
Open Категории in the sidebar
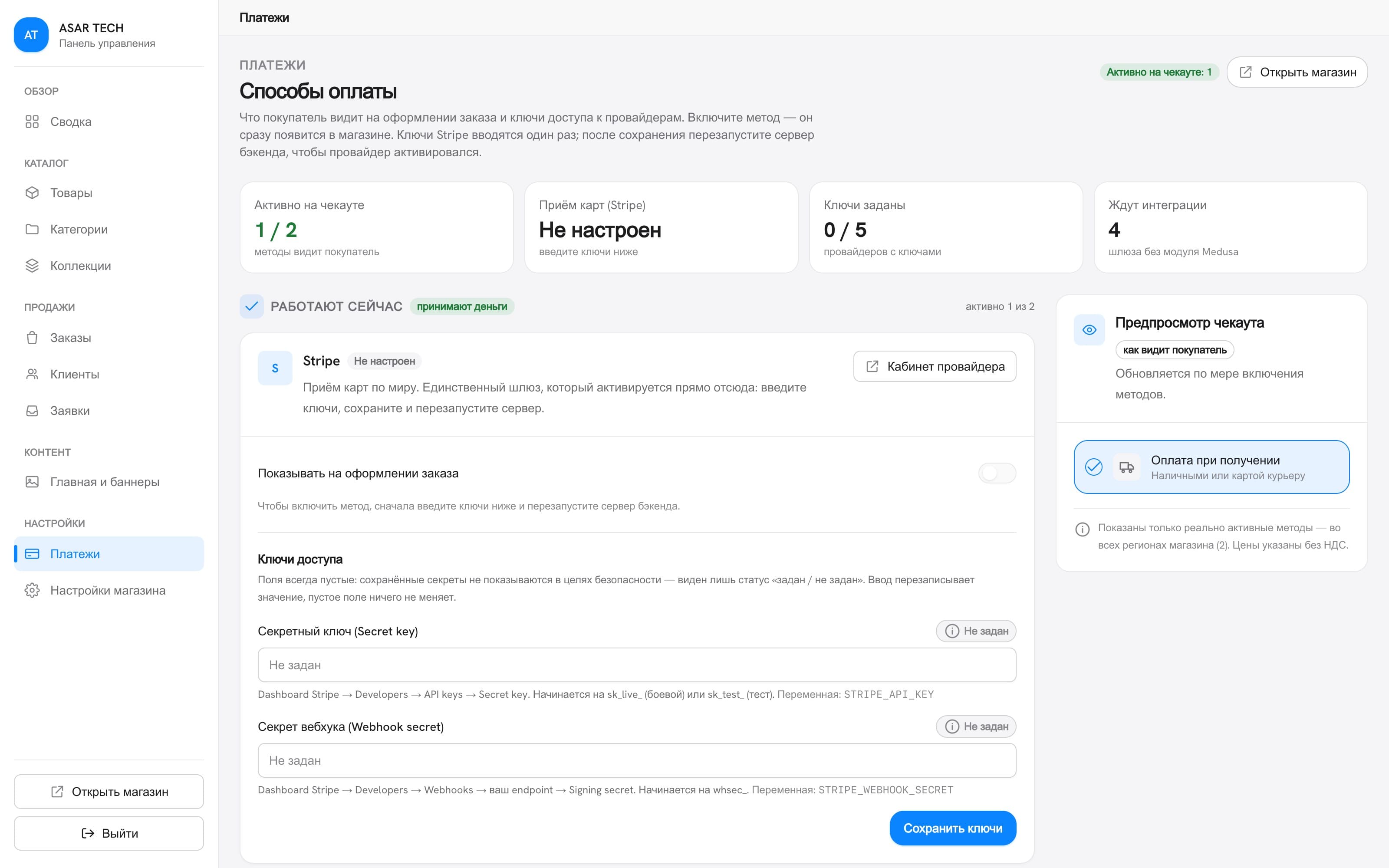tap(109, 229)
